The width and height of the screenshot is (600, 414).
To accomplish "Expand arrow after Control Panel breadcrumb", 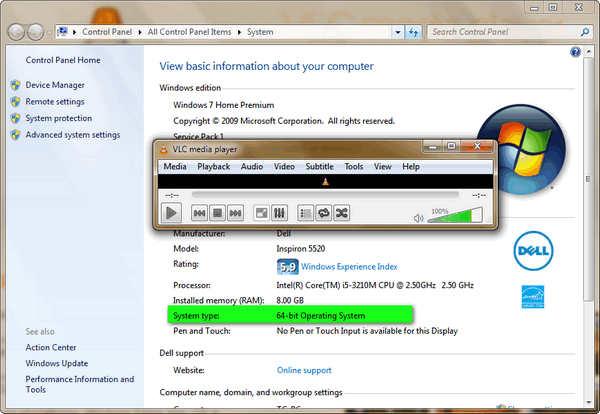I will pyautogui.click(x=140, y=32).
